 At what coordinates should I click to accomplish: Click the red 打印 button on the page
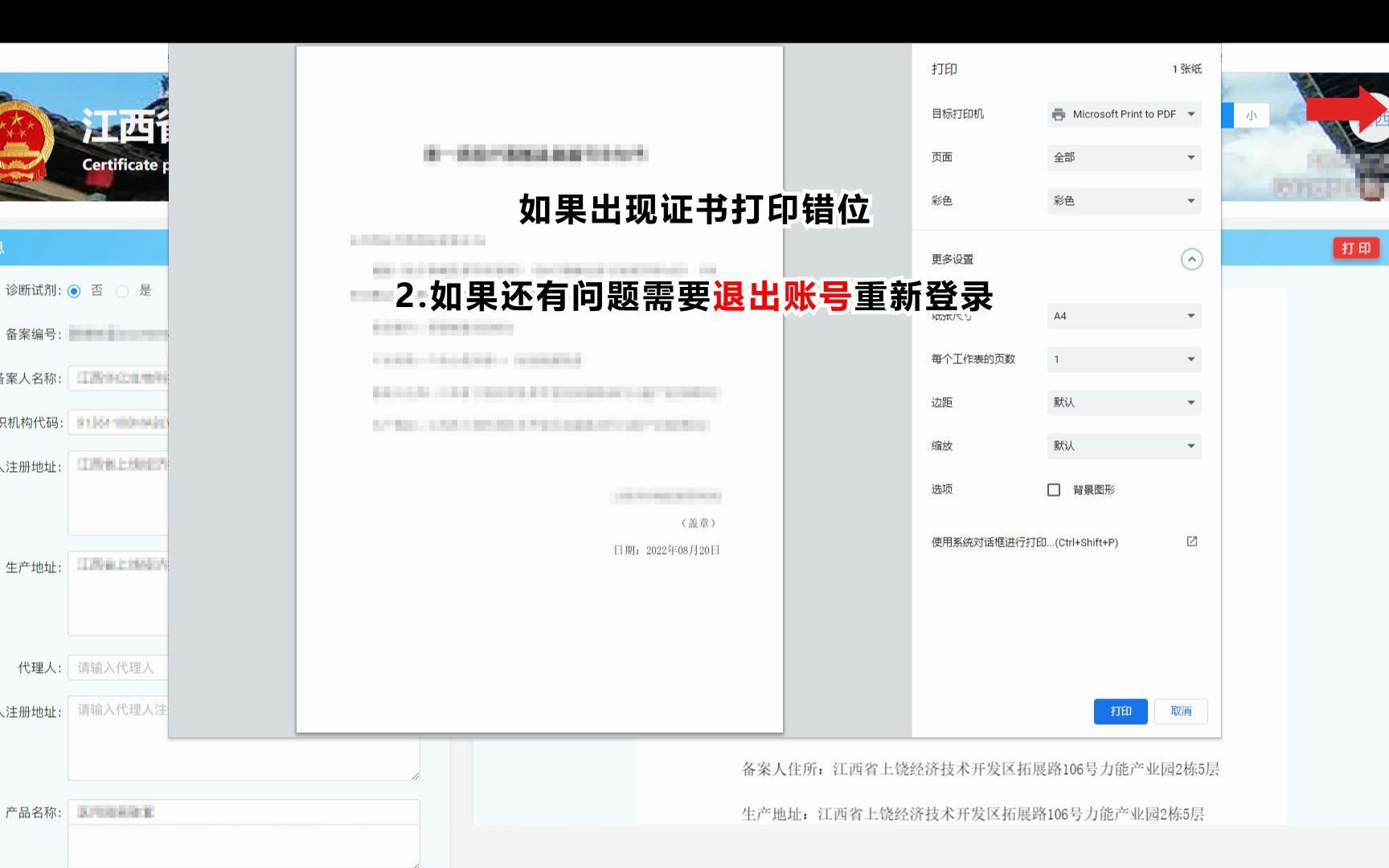(x=1357, y=248)
